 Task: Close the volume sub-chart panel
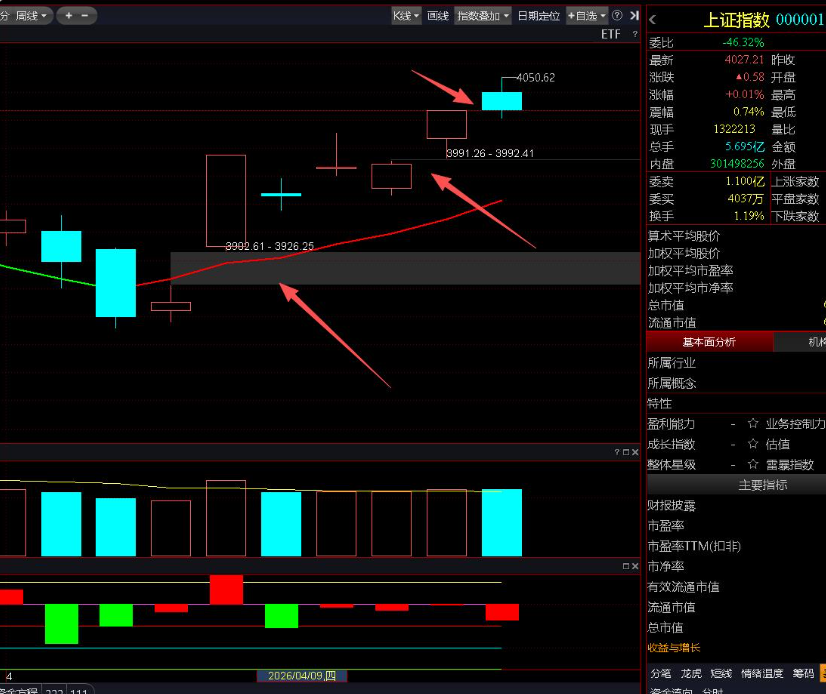634,453
